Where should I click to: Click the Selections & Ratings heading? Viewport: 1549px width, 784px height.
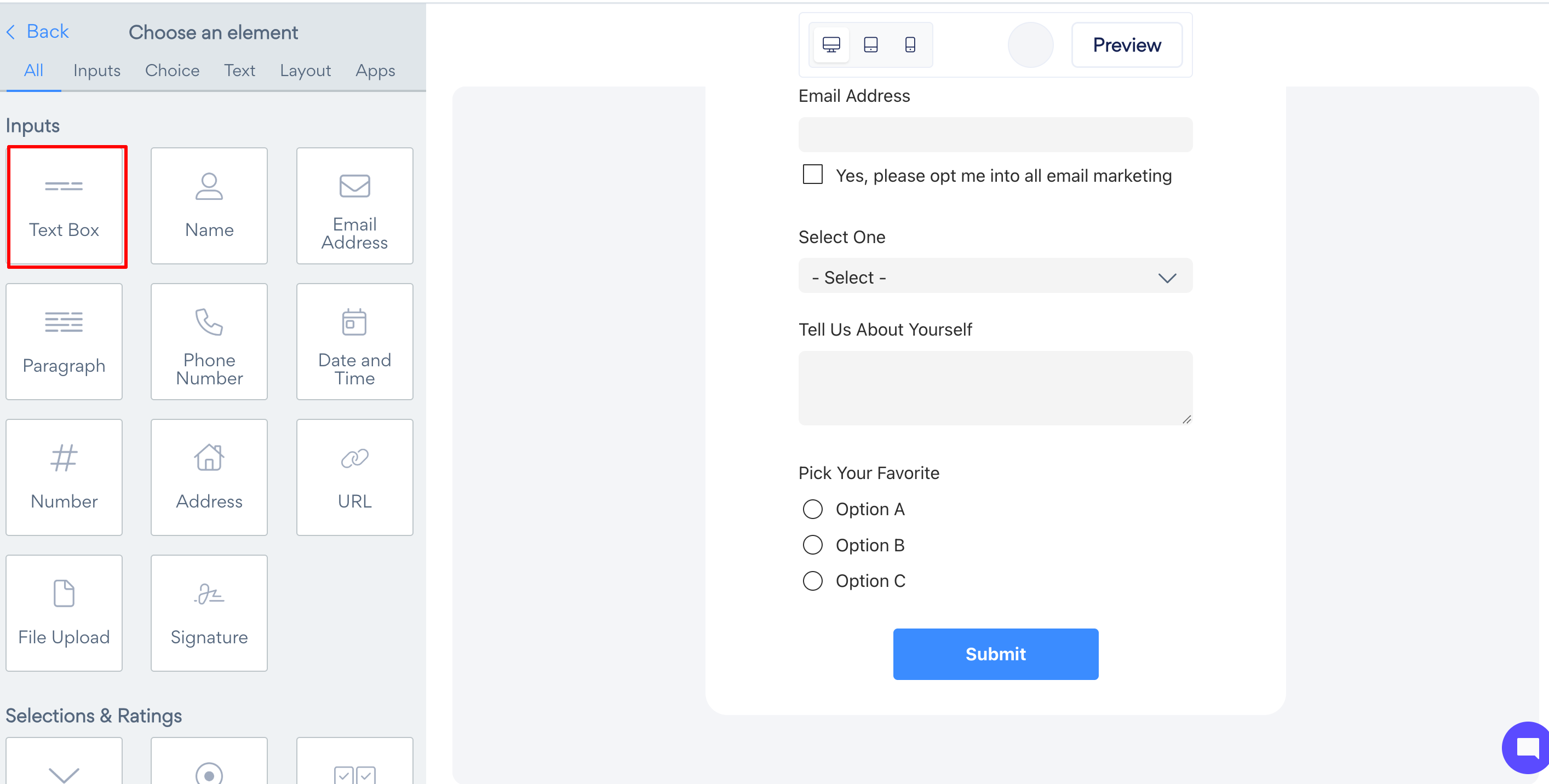(94, 716)
